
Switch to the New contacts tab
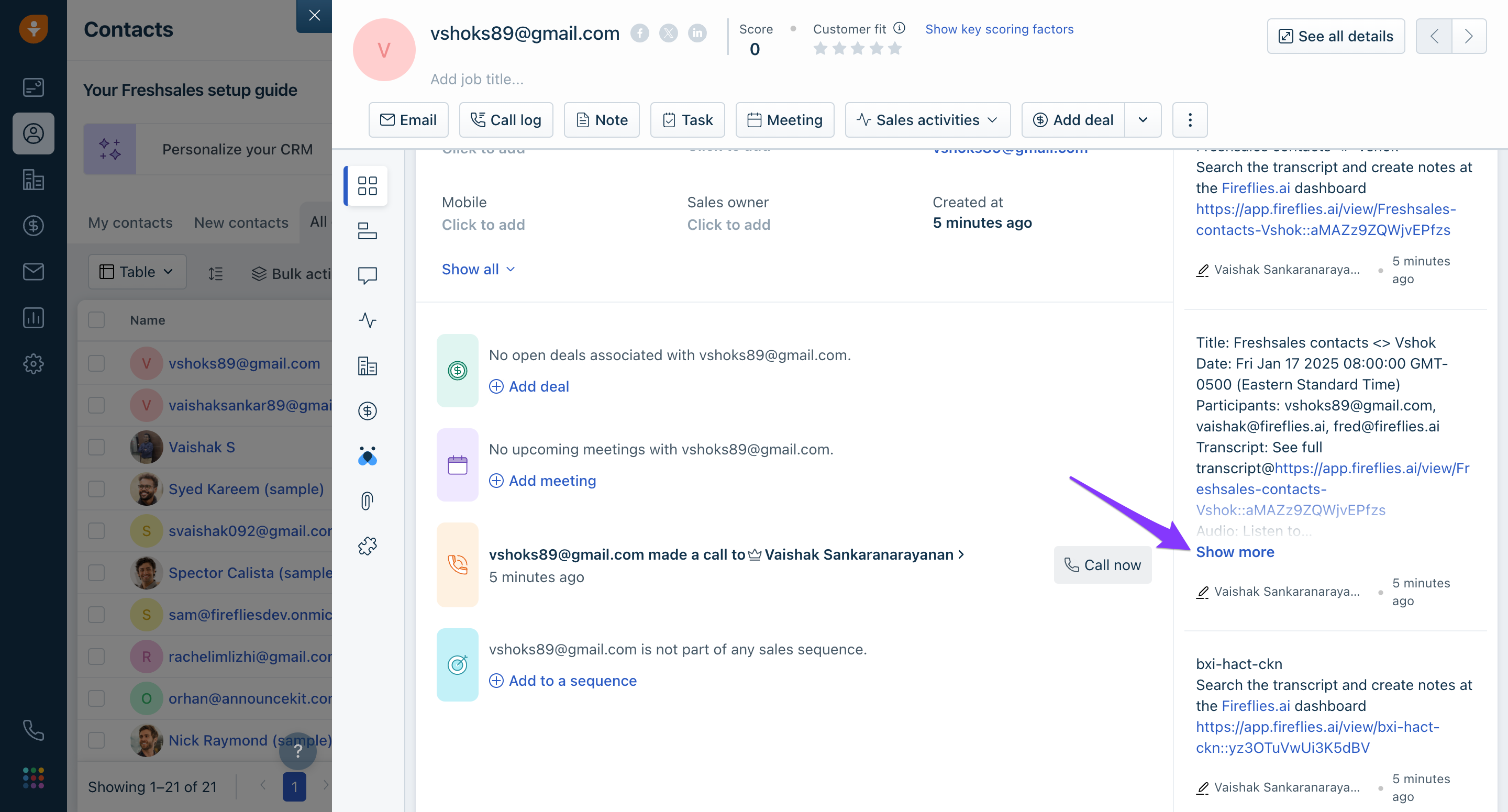(241, 223)
